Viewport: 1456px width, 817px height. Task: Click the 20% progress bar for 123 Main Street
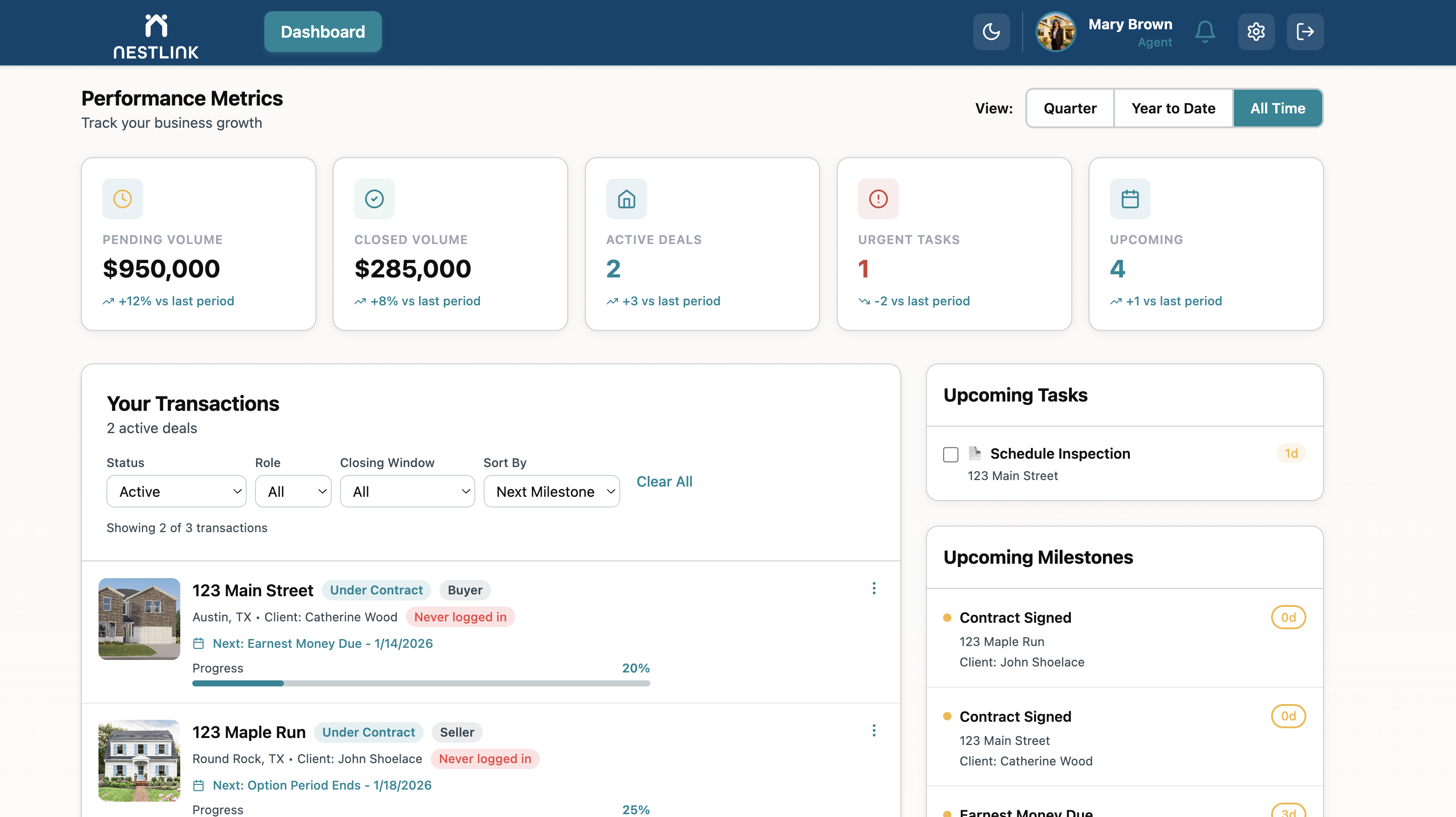pyautogui.click(x=421, y=683)
